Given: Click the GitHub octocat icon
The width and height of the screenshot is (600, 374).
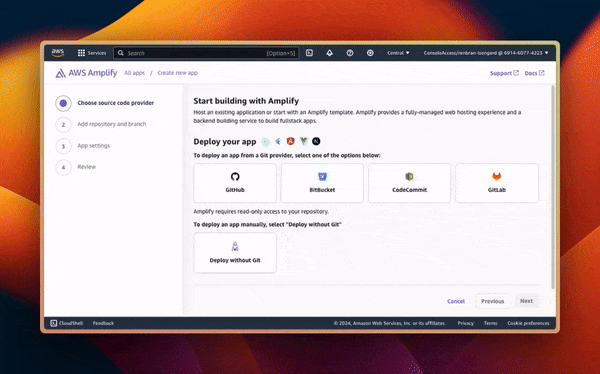Looking at the screenshot, I should [x=235, y=176].
